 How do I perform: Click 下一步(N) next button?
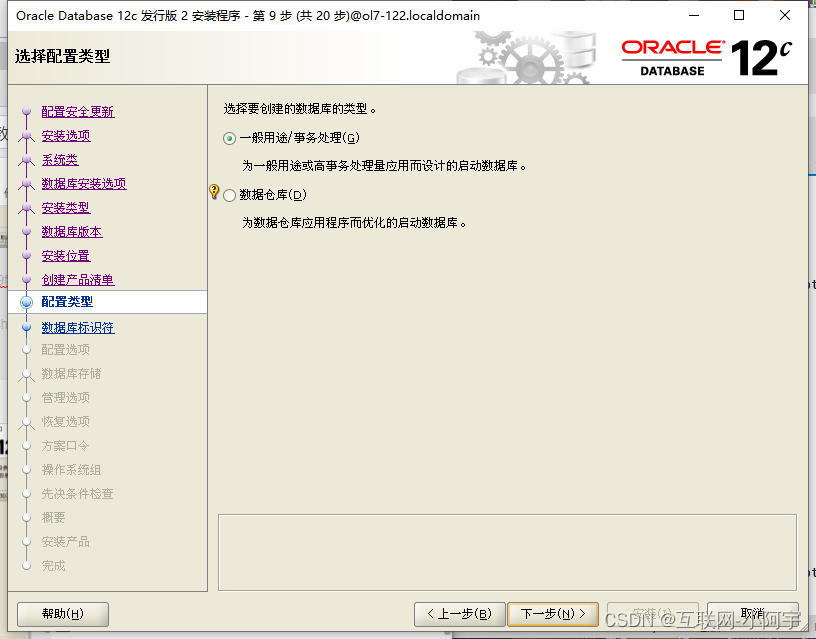tap(553, 614)
